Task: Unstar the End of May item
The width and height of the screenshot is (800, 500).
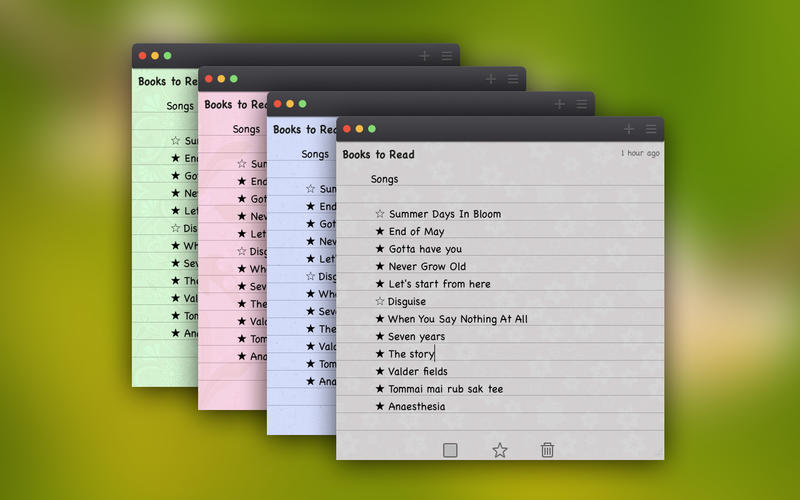Action: pyautogui.click(x=380, y=232)
